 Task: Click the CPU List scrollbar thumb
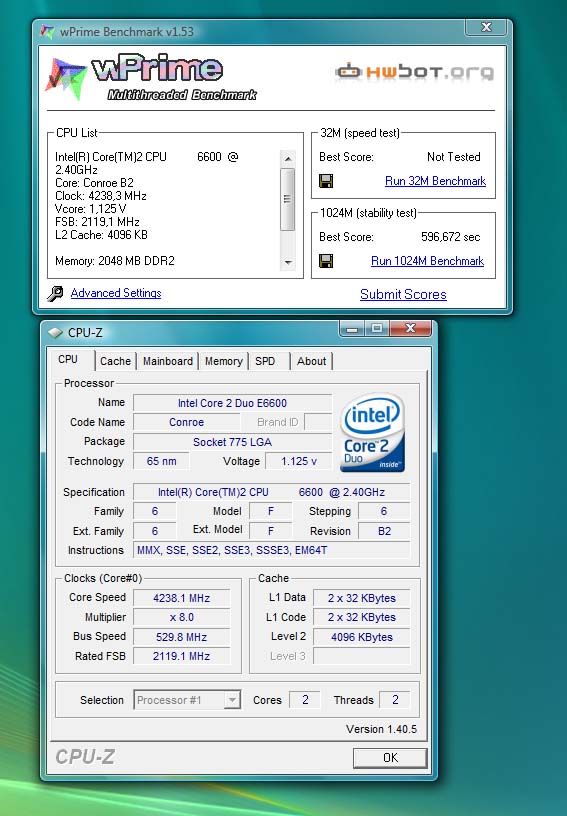click(288, 199)
